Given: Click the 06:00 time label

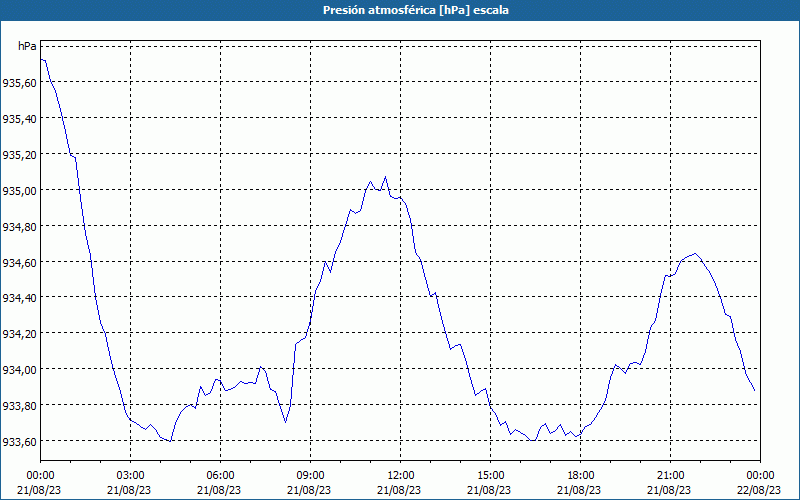Looking at the screenshot, I should click(220, 476).
